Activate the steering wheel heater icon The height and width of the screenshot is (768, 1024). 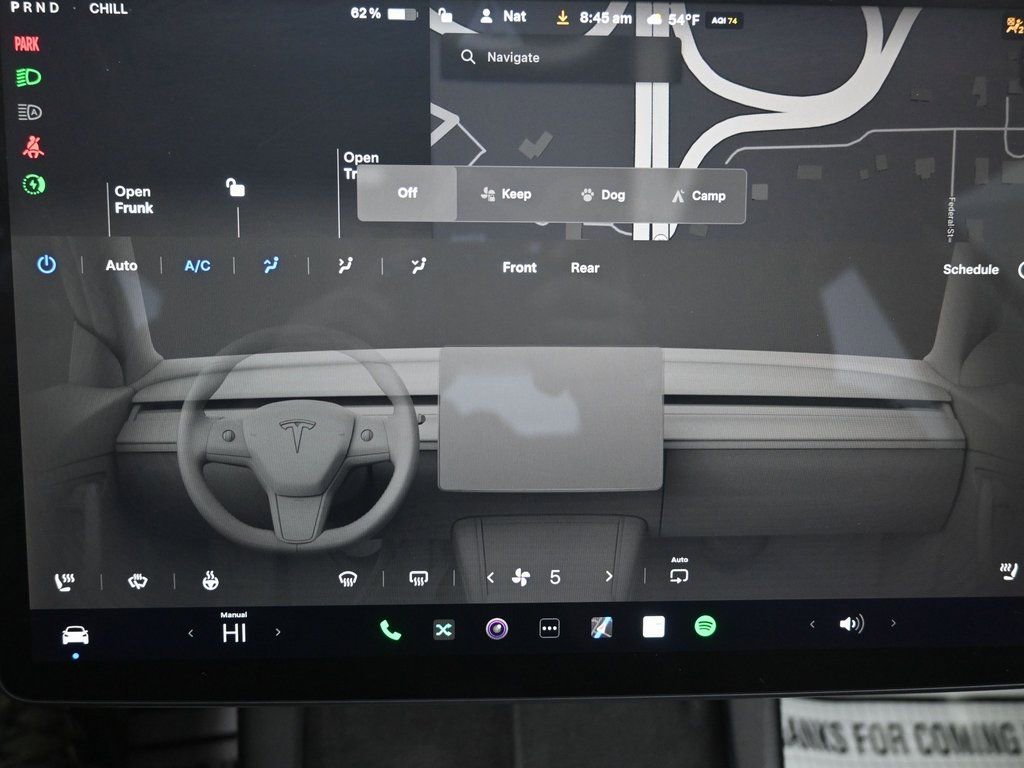209,578
